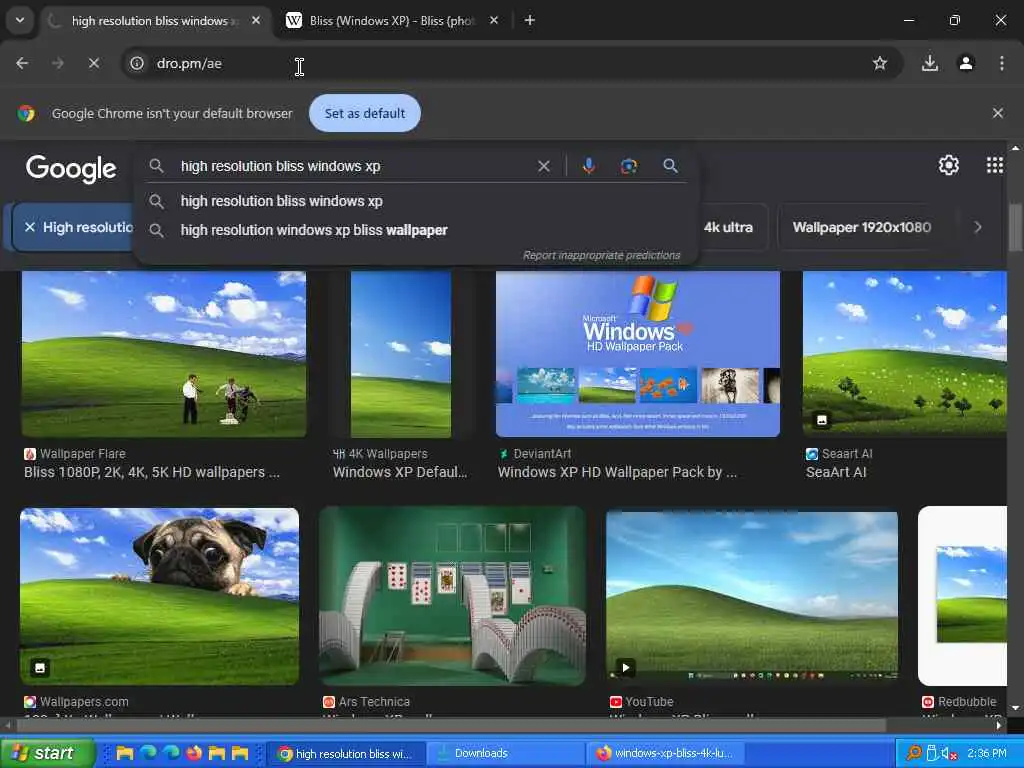This screenshot has height=768, width=1024.
Task: Dismiss the default browser notification bar
Action: coord(997,113)
